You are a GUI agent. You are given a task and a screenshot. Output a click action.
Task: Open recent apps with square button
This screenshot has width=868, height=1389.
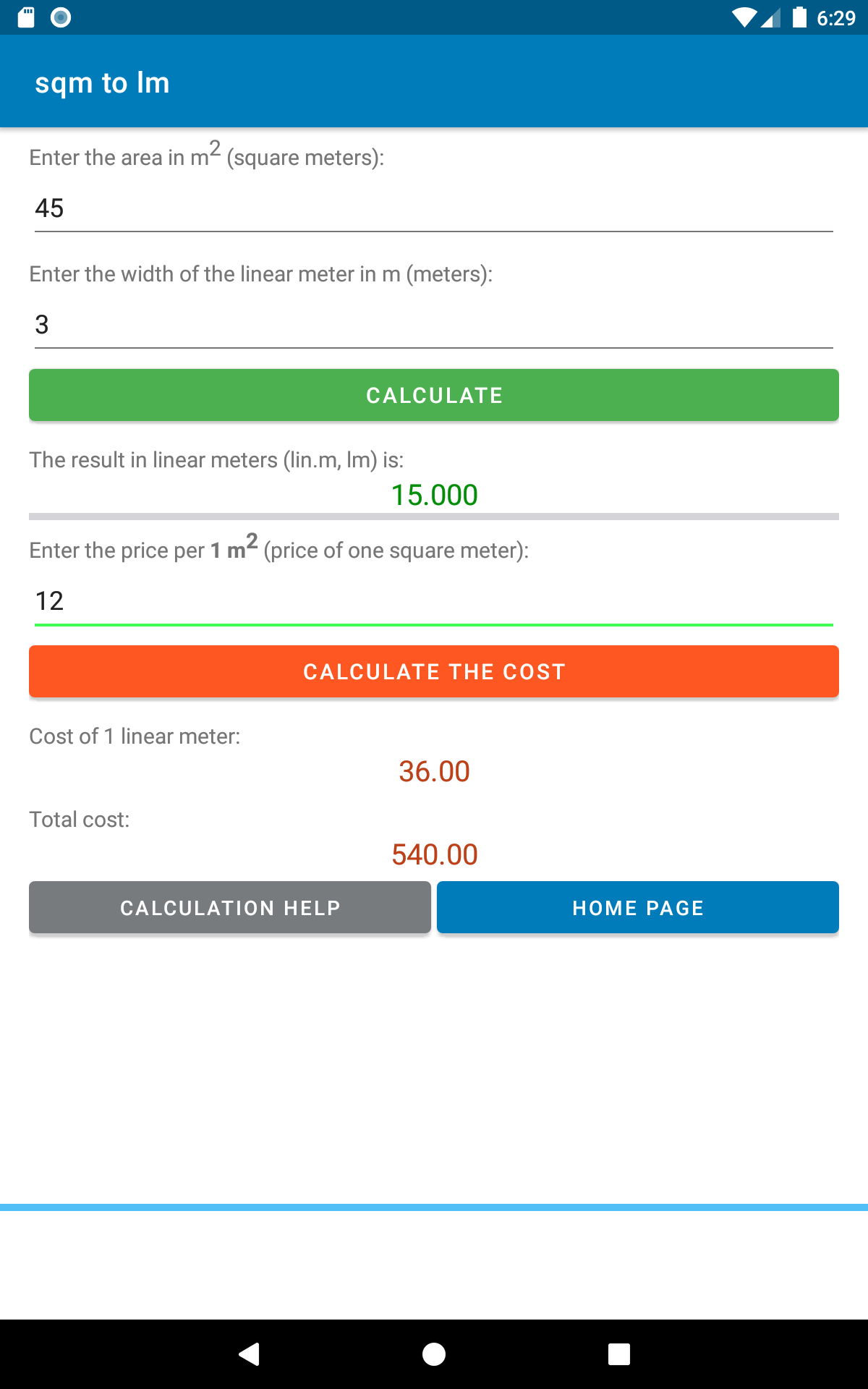(x=618, y=1354)
